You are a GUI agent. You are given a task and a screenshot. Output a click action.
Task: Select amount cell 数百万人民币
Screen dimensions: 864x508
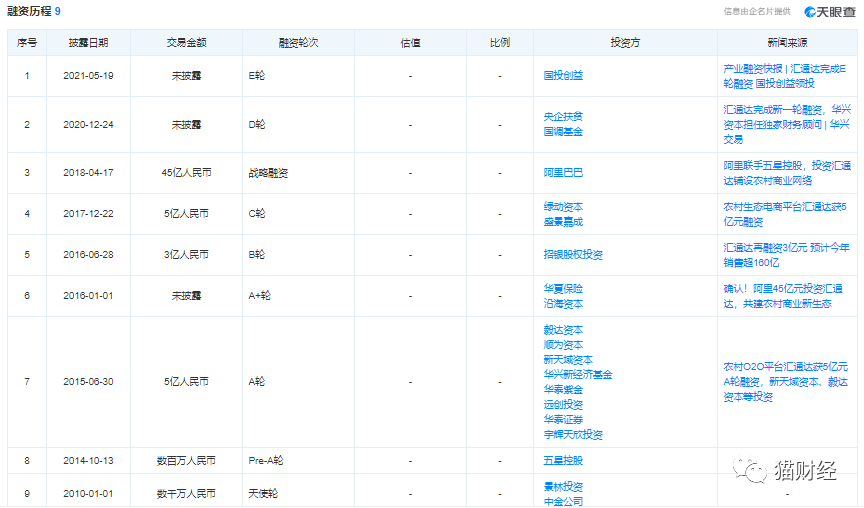(186, 460)
